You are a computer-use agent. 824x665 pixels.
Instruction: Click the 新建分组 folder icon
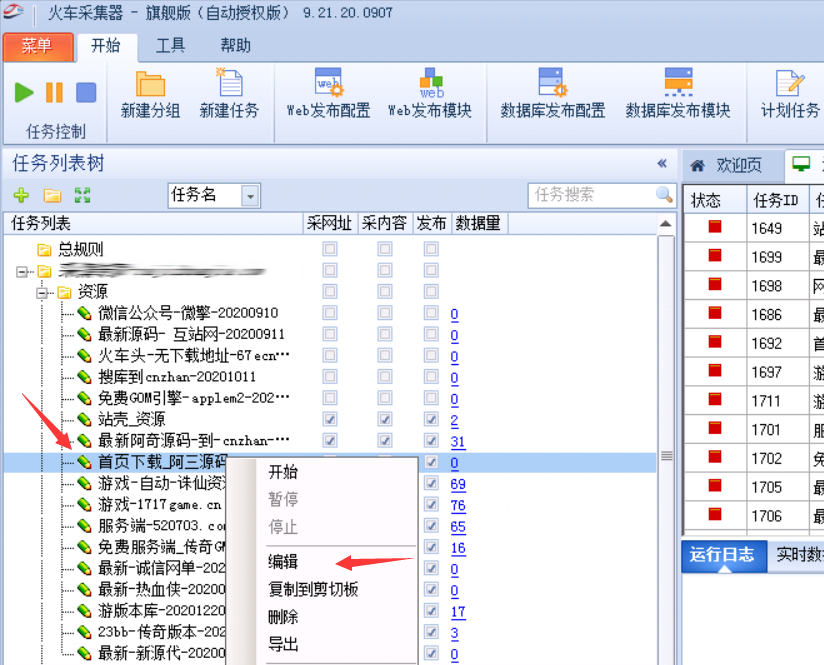pyautogui.click(x=150, y=84)
